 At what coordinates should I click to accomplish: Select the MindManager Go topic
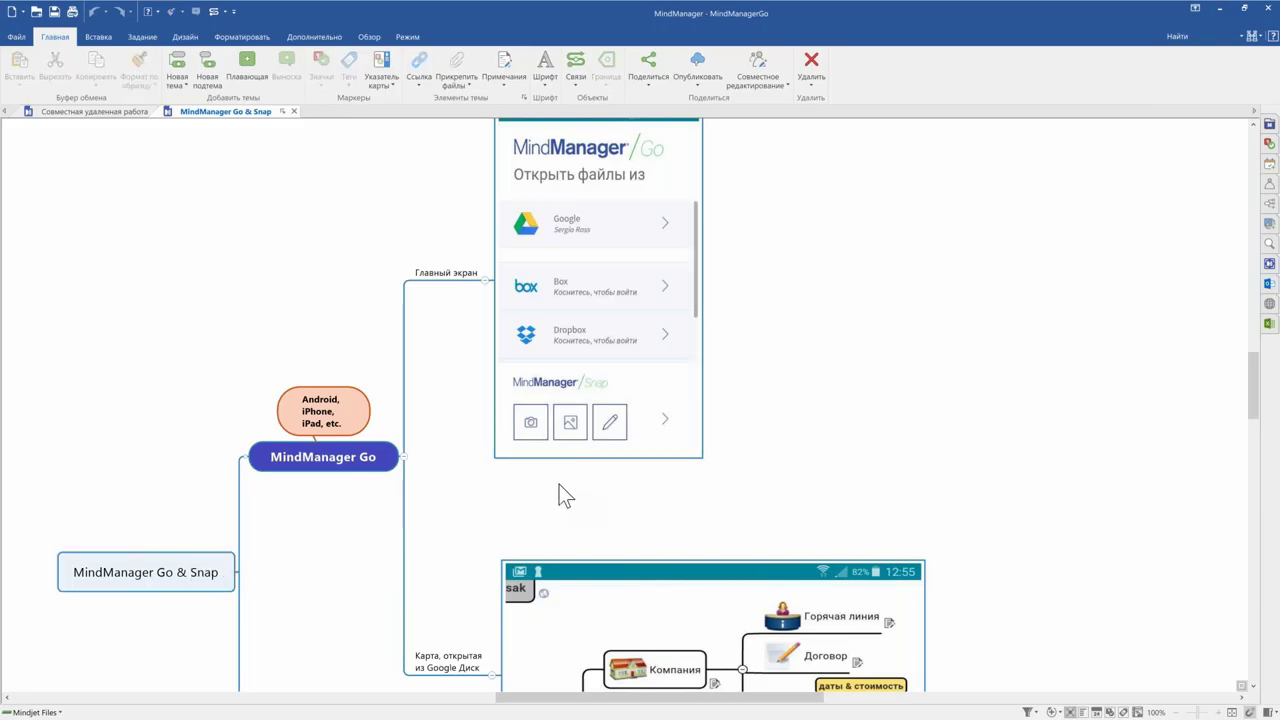click(323, 457)
